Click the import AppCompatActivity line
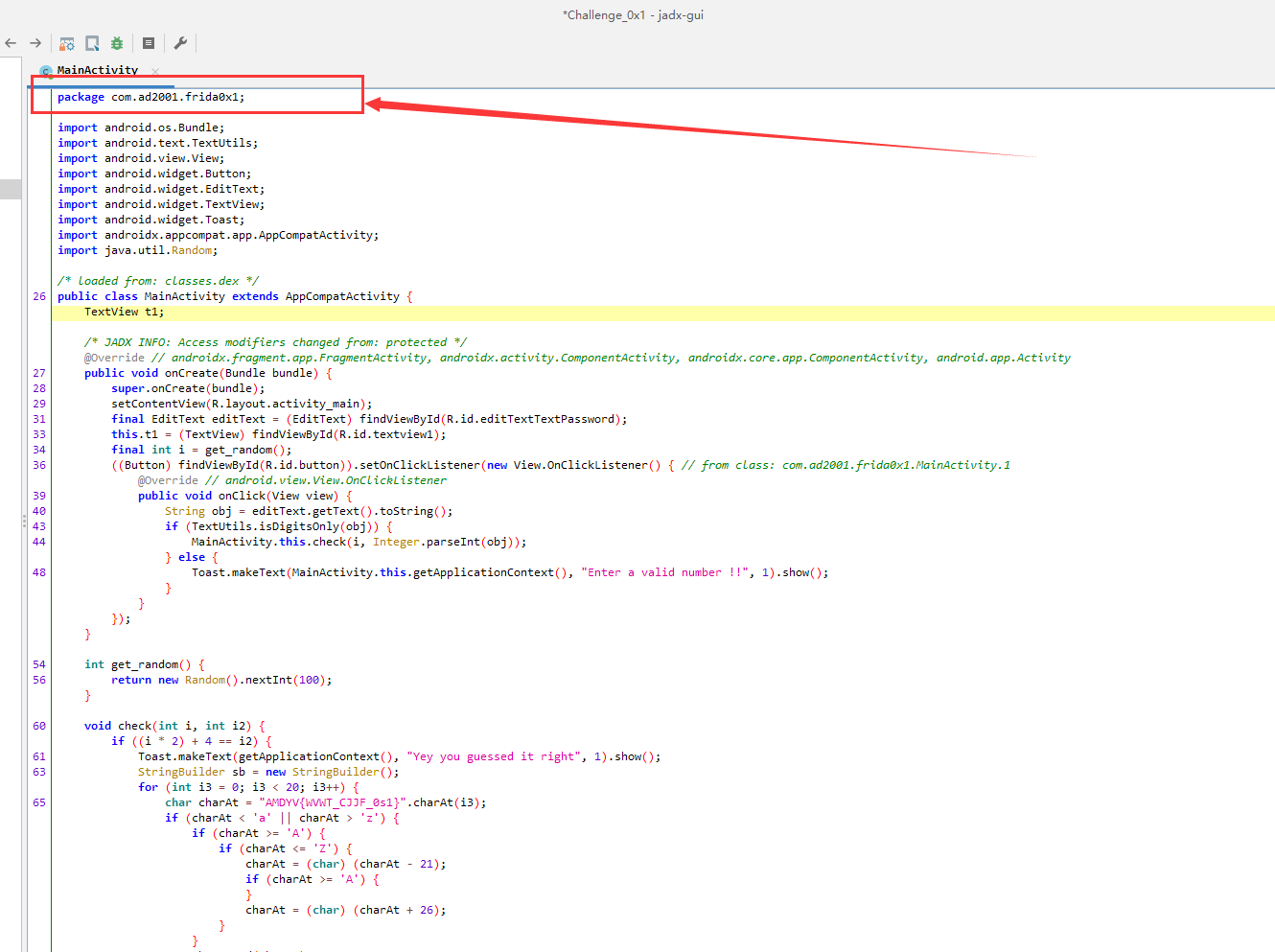1275x952 pixels. (218, 235)
